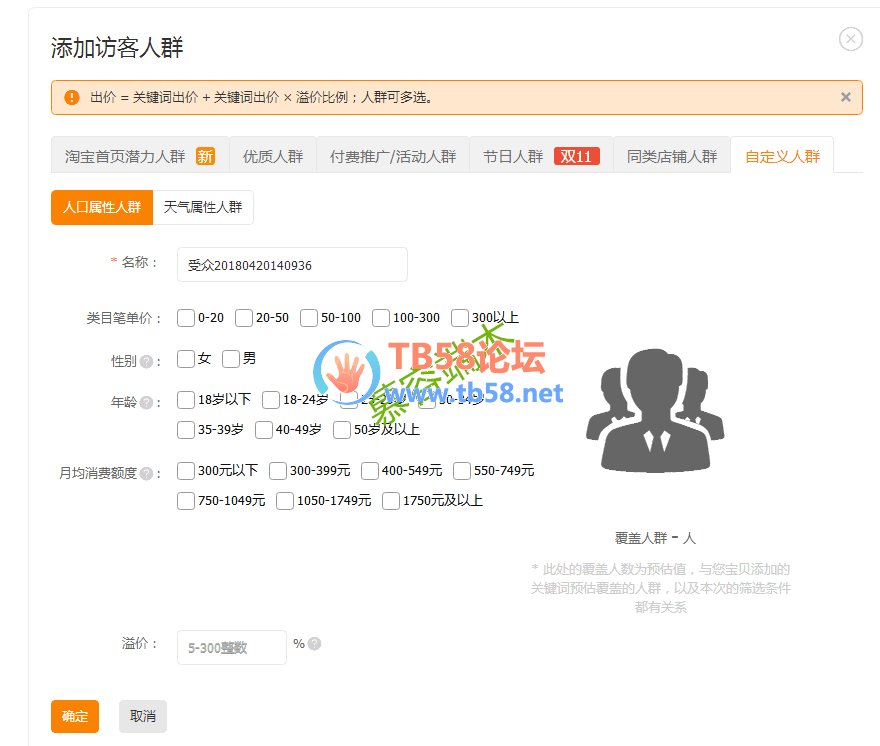The width and height of the screenshot is (880, 746).
Task: Click the 溢价 percentage input field
Action: [231, 647]
